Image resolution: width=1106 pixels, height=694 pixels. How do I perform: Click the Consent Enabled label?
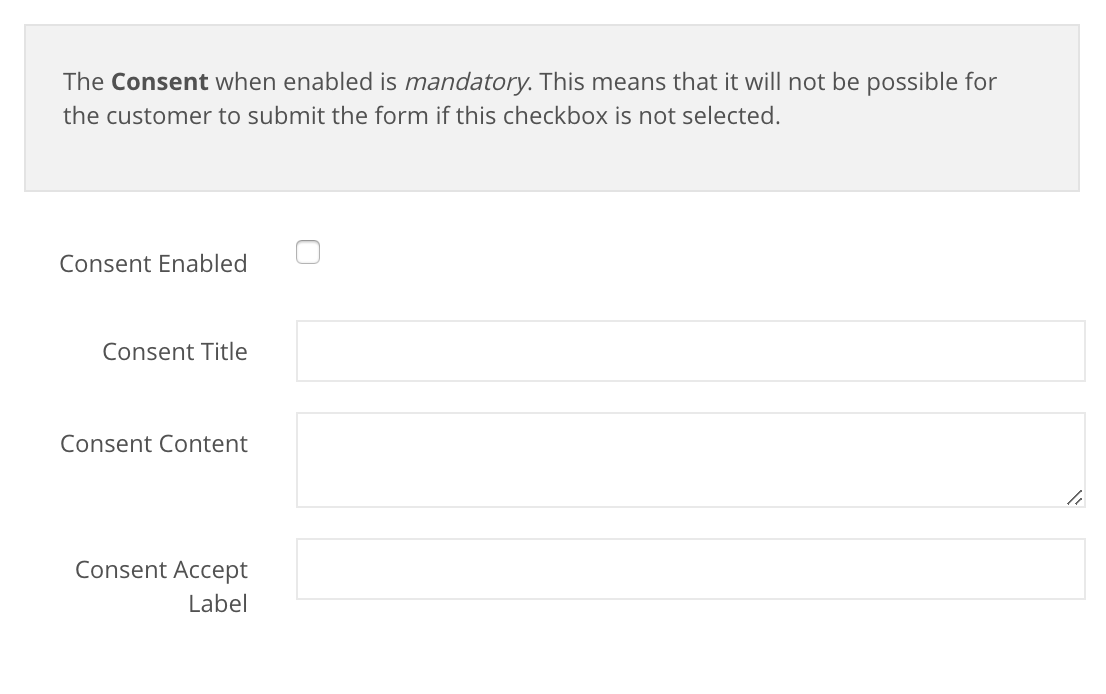click(153, 263)
